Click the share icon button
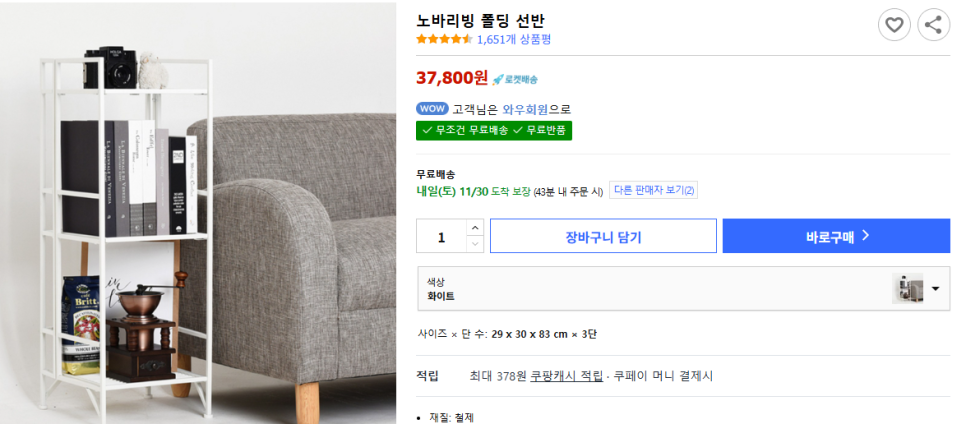The width and height of the screenshot is (966, 424). click(x=933, y=25)
